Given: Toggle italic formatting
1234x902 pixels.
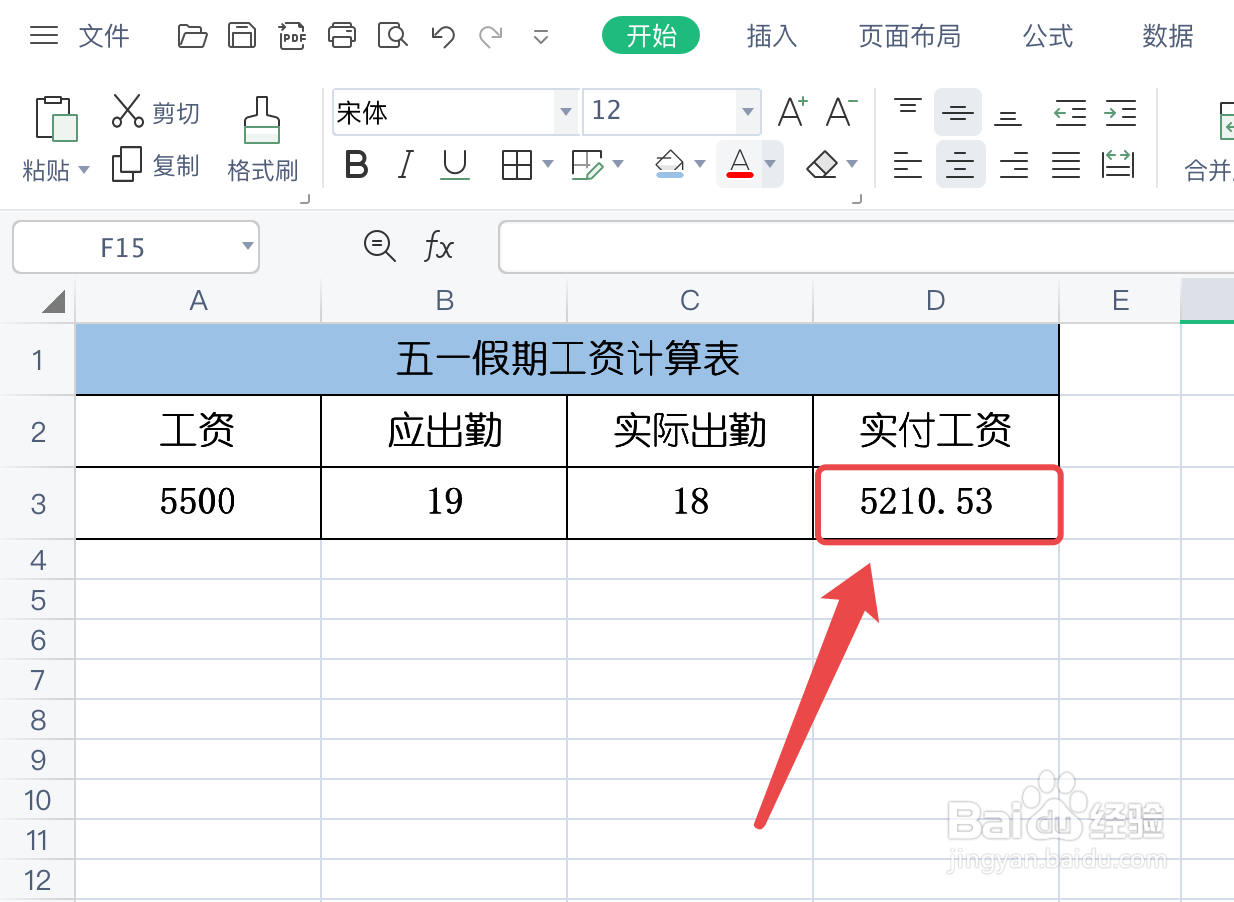Looking at the screenshot, I should click(x=405, y=165).
